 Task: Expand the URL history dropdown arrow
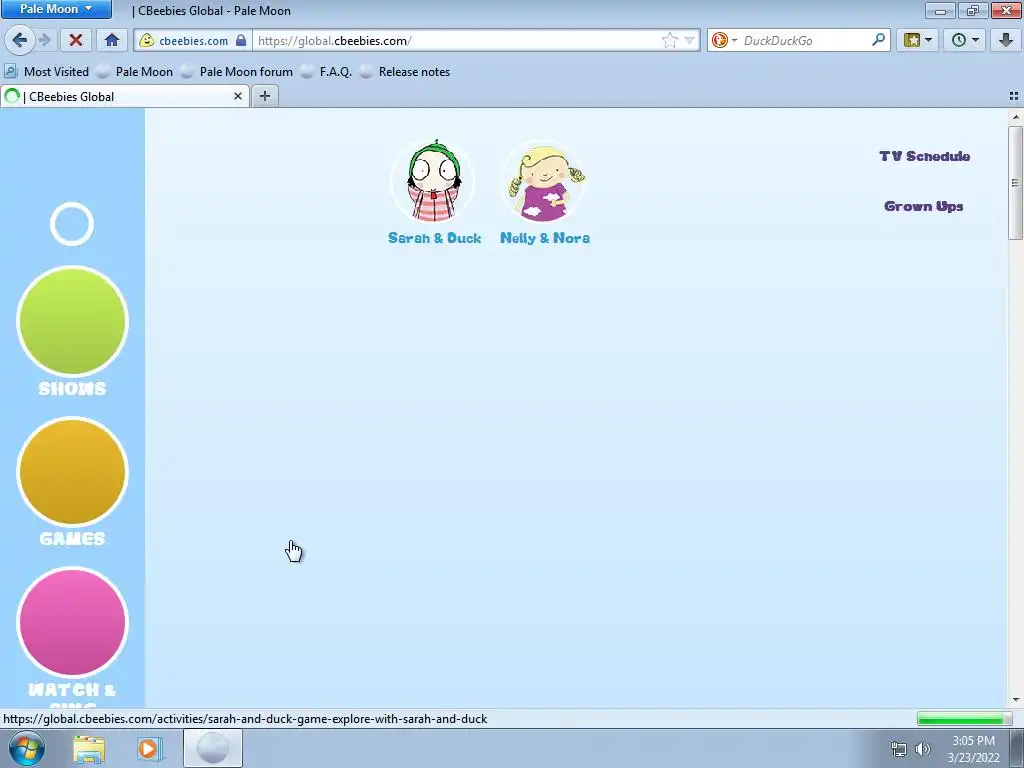(689, 40)
